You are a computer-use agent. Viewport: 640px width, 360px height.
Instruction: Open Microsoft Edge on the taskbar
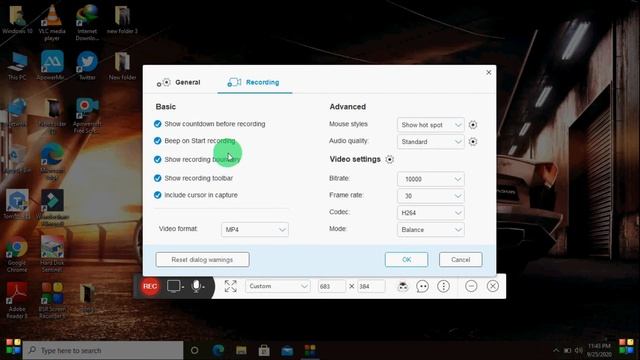[218, 350]
